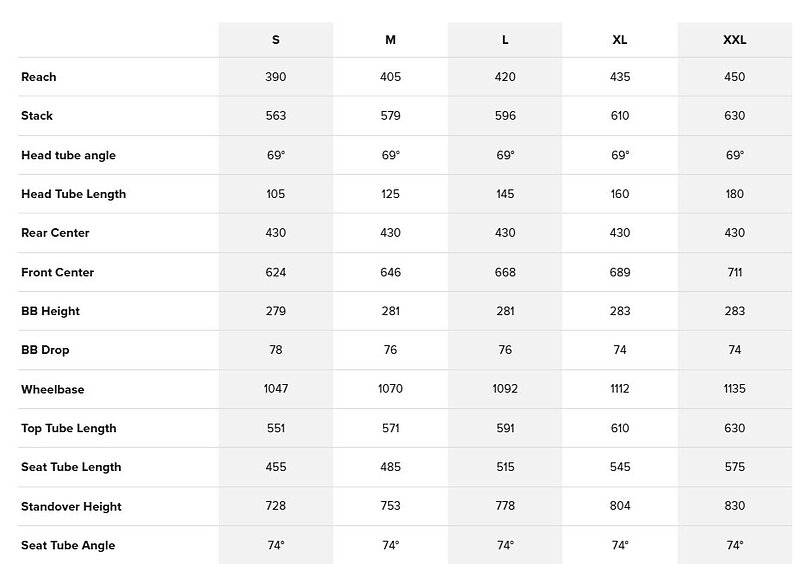The width and height of the screenshot is (800, 564).
Task: Click the Head Tube Length row label
Action: click(x=73, y=194)
